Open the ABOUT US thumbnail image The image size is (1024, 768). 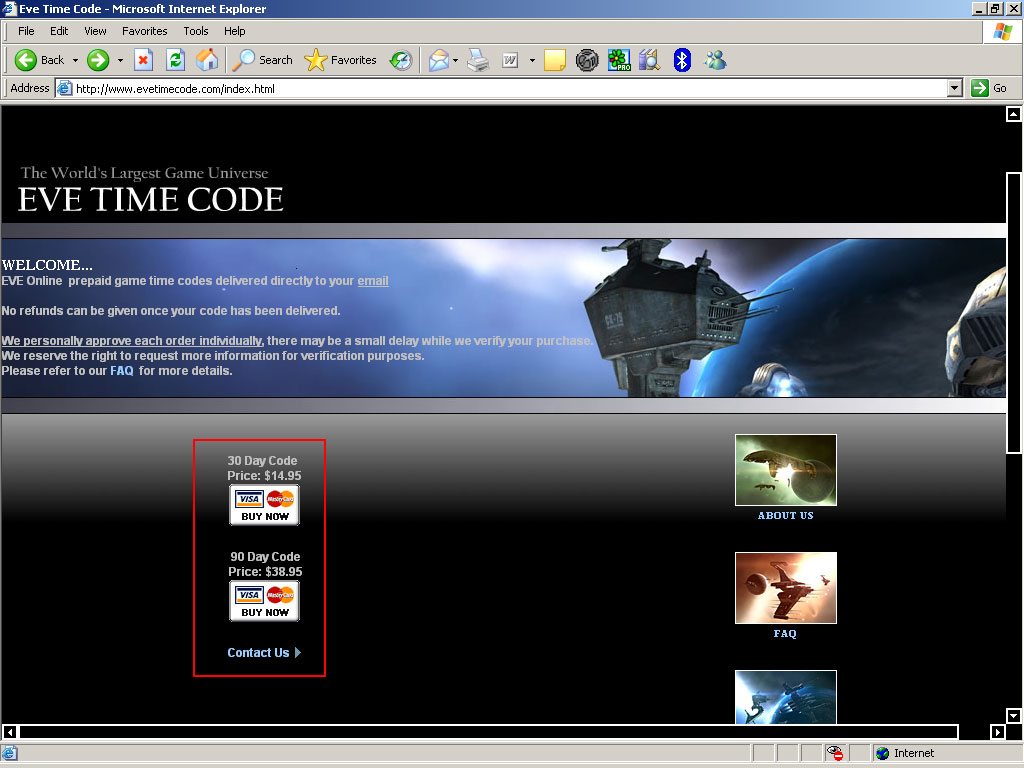coord(786,470)
